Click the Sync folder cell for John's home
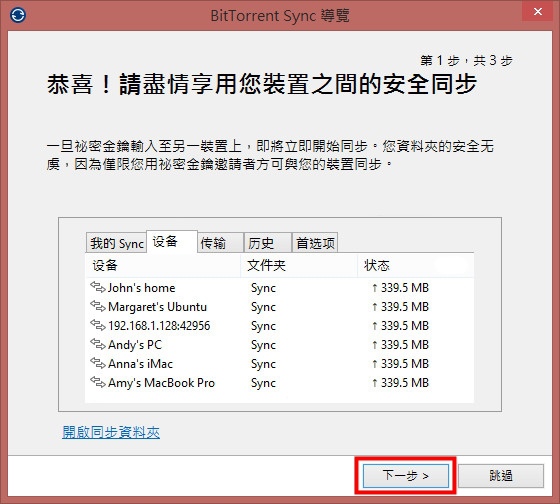Screen dimensions: 560x504 click(263, 288)
